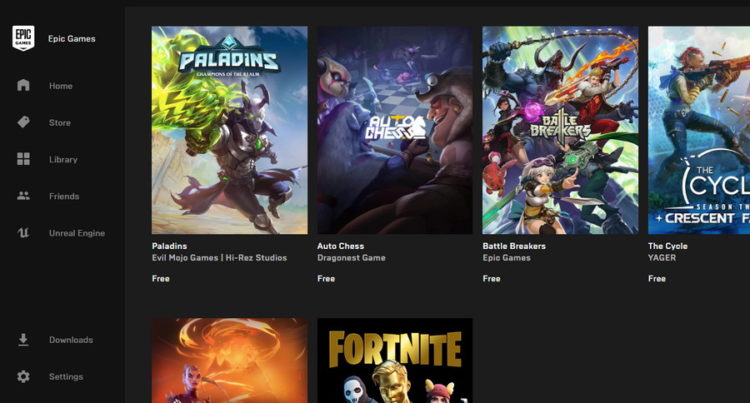Viewport: 750px width, 403px height.
Task: Click the Epic Games logo icon
Action: click(x=23, y=38)
